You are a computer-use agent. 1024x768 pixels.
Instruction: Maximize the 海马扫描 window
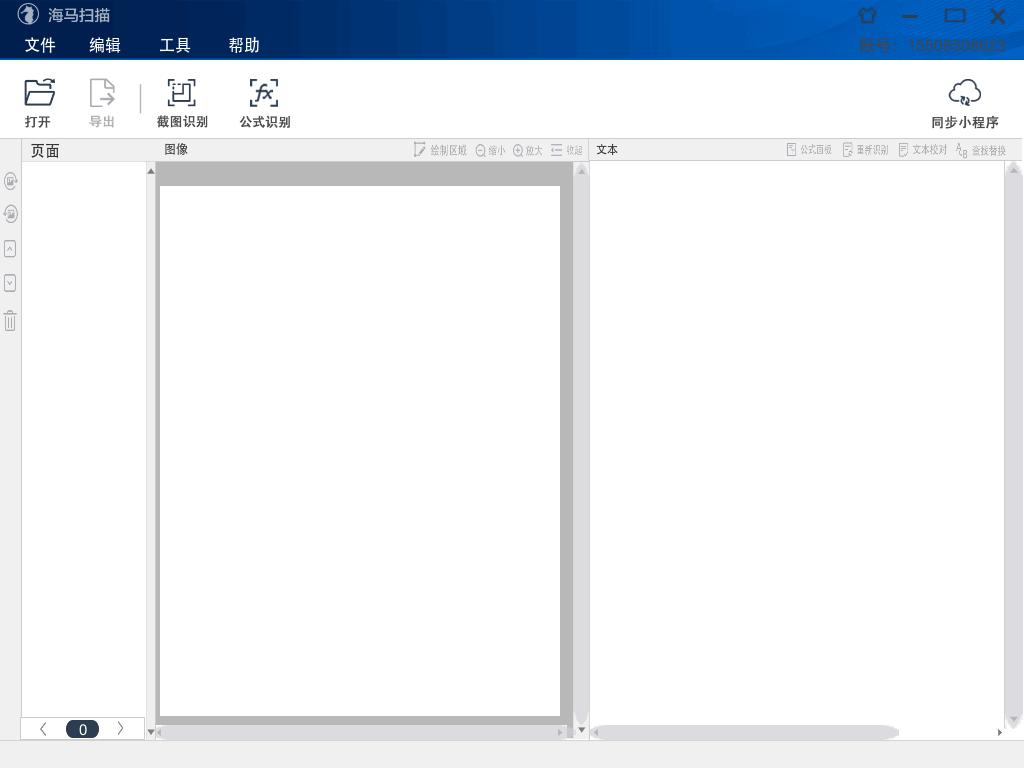point(955,16)
